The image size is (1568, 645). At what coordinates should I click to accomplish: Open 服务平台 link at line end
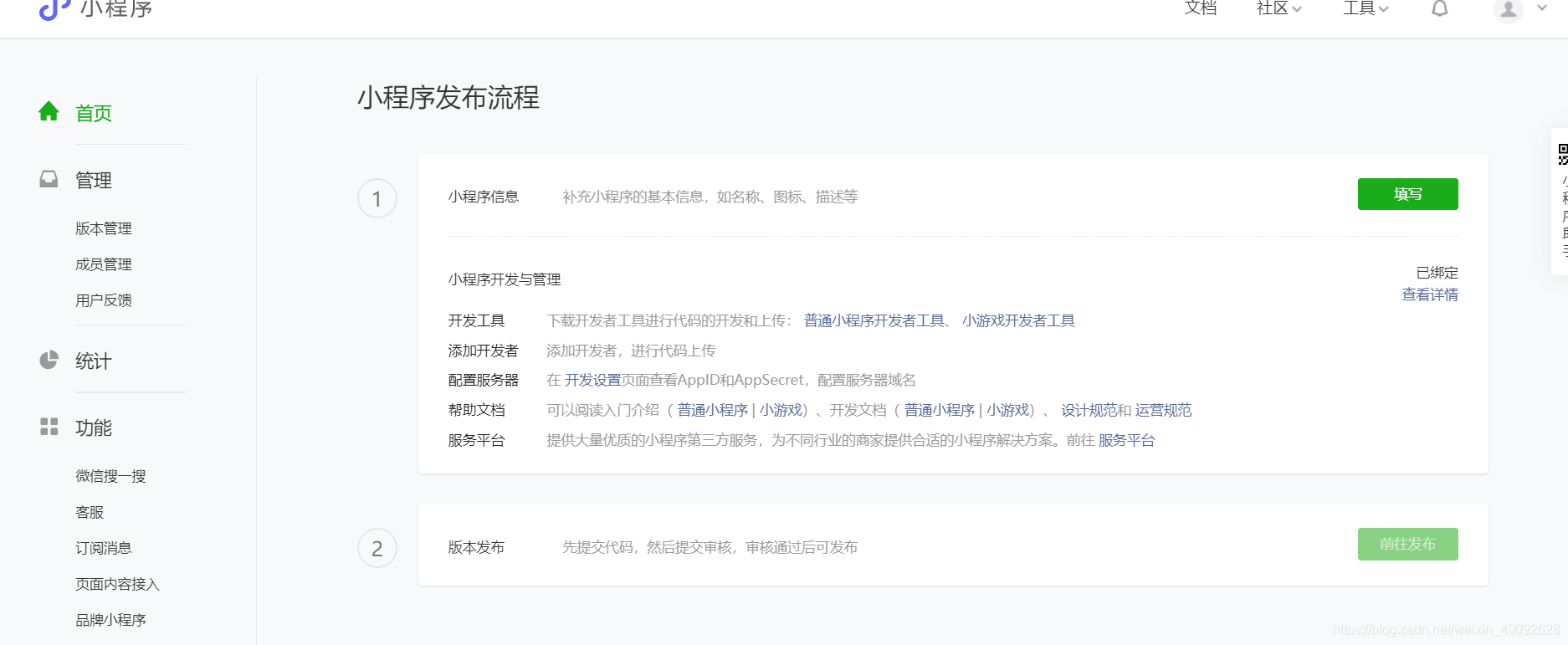click(1126, 440)
